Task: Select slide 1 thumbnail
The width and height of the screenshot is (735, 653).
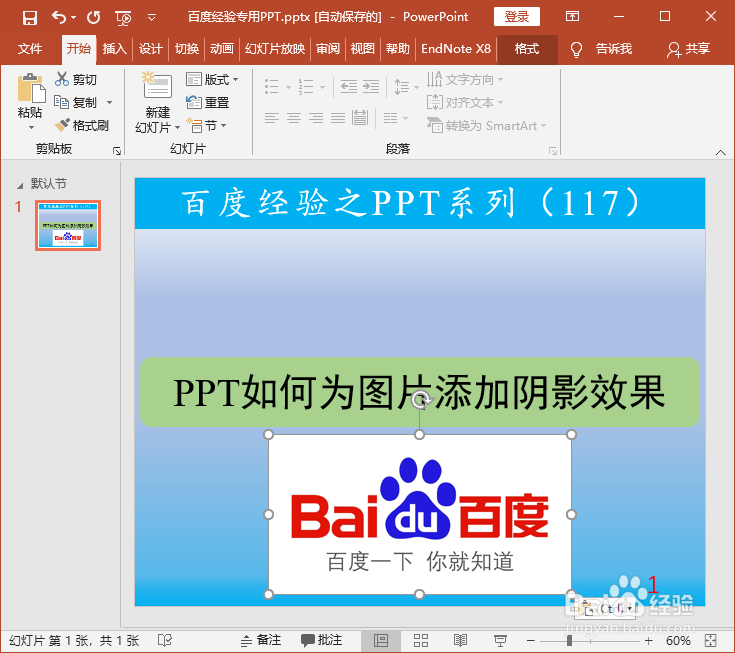Action: point(68,225)
